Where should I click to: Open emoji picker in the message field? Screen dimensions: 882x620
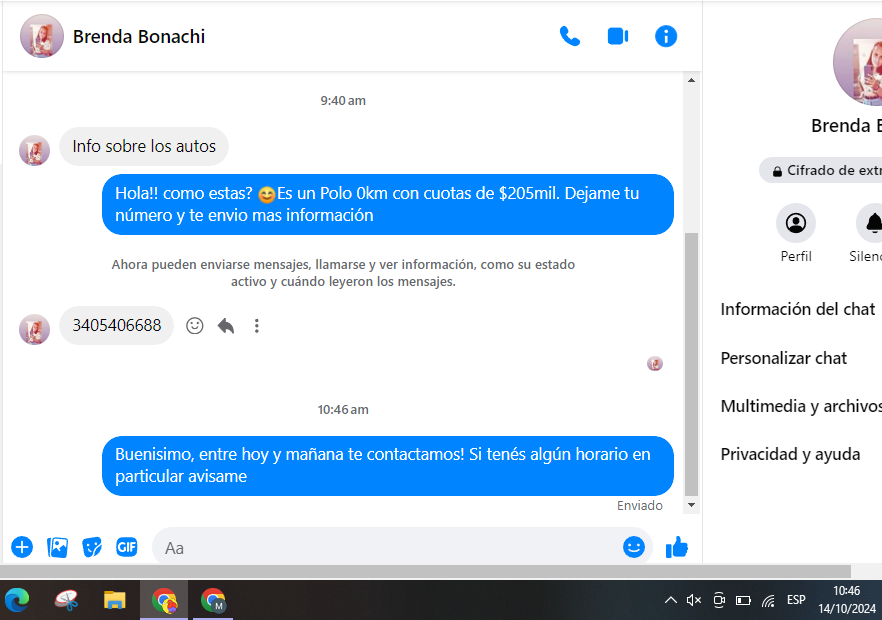point(633,547)
